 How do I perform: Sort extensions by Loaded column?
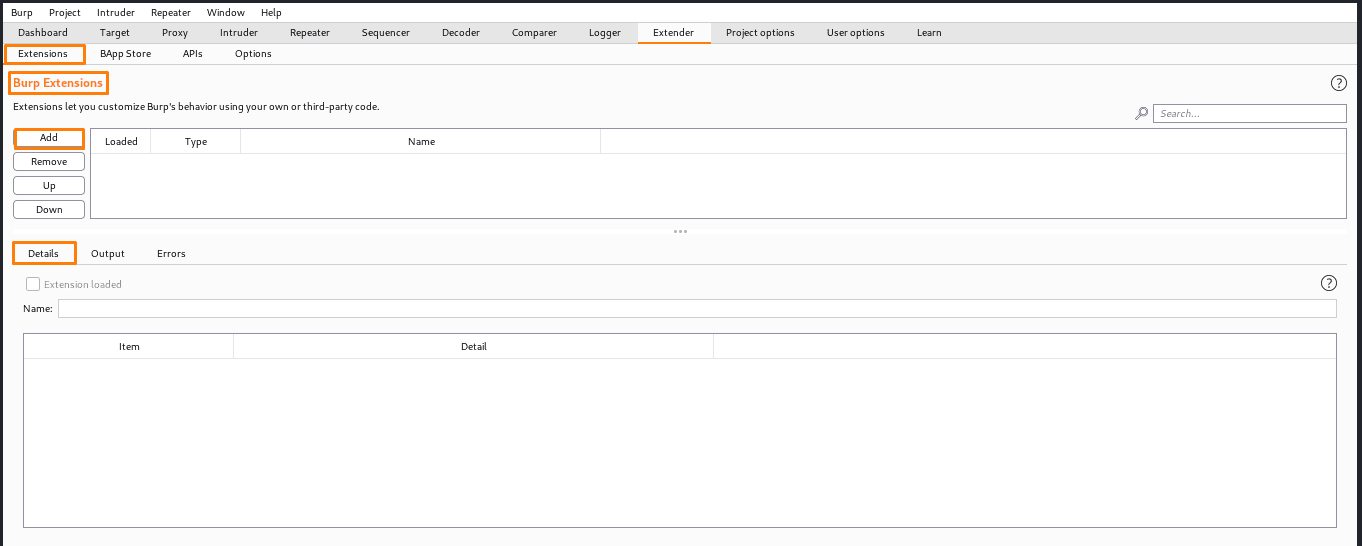click(x=121, y=142)
